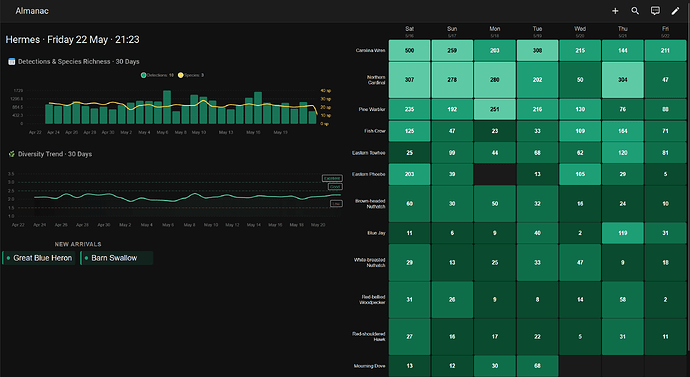Screen dimensions: 690x377
Task: Click the Carolina Wren row label
Action: 371,51
